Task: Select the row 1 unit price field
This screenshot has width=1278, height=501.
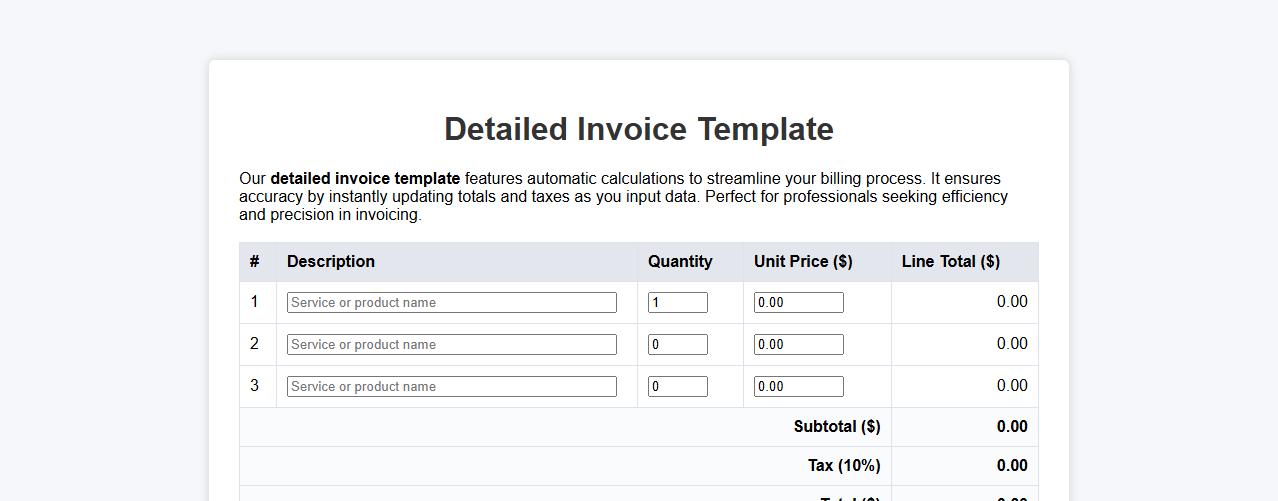Action: pyautogui.click(x=799, y=302)
